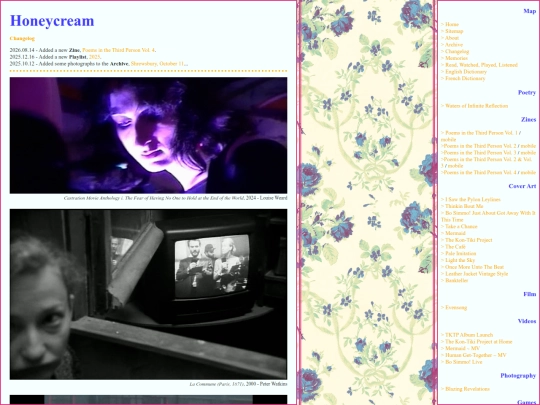Open I Saw the Pylon Leylines cover art
The height and width of the screenshot is (405, 540).
472,199
